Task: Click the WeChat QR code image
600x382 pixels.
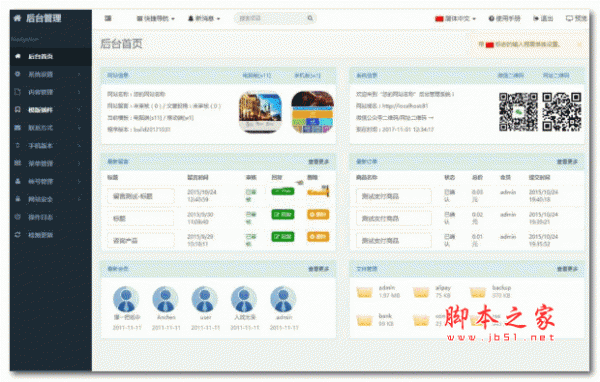Action: pos(518,112)
